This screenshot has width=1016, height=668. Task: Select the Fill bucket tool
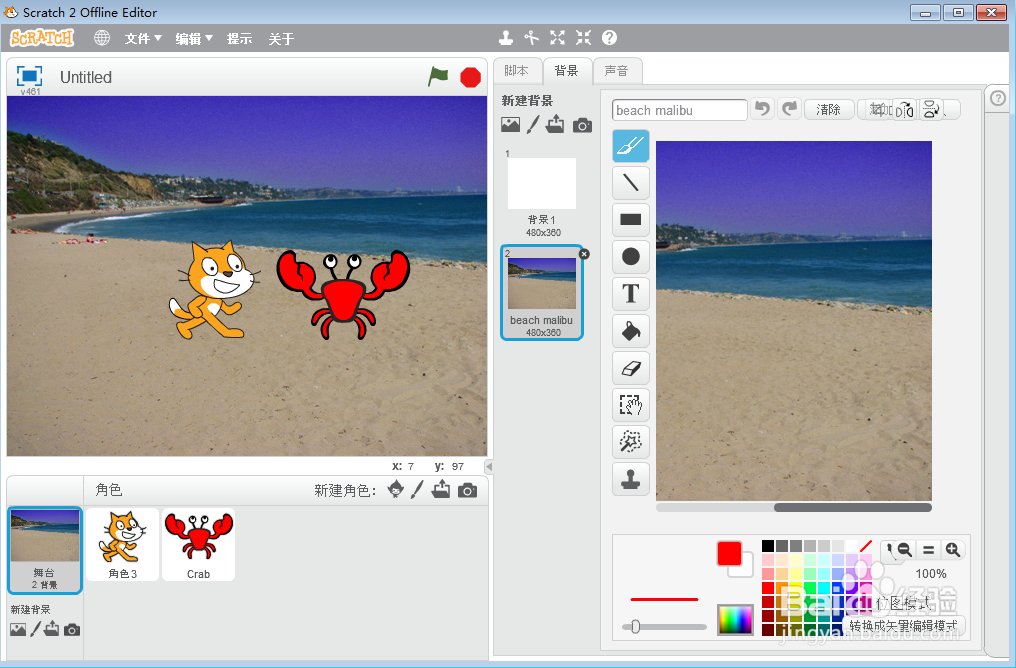point(630,331)
